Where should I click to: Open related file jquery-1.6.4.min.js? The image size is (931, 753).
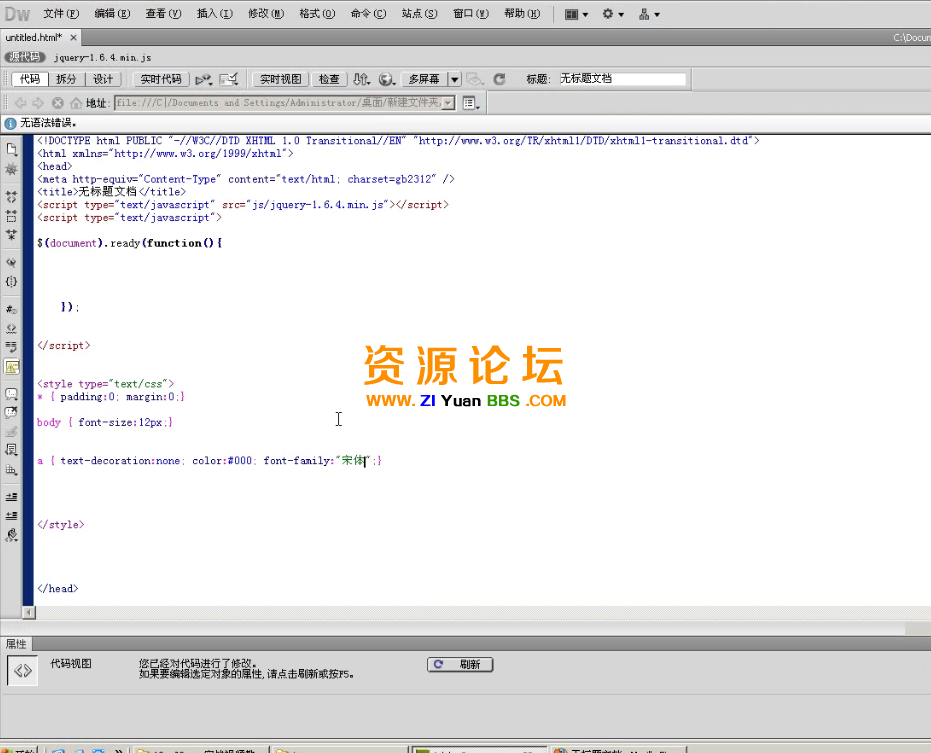click(x=102, y=58)
